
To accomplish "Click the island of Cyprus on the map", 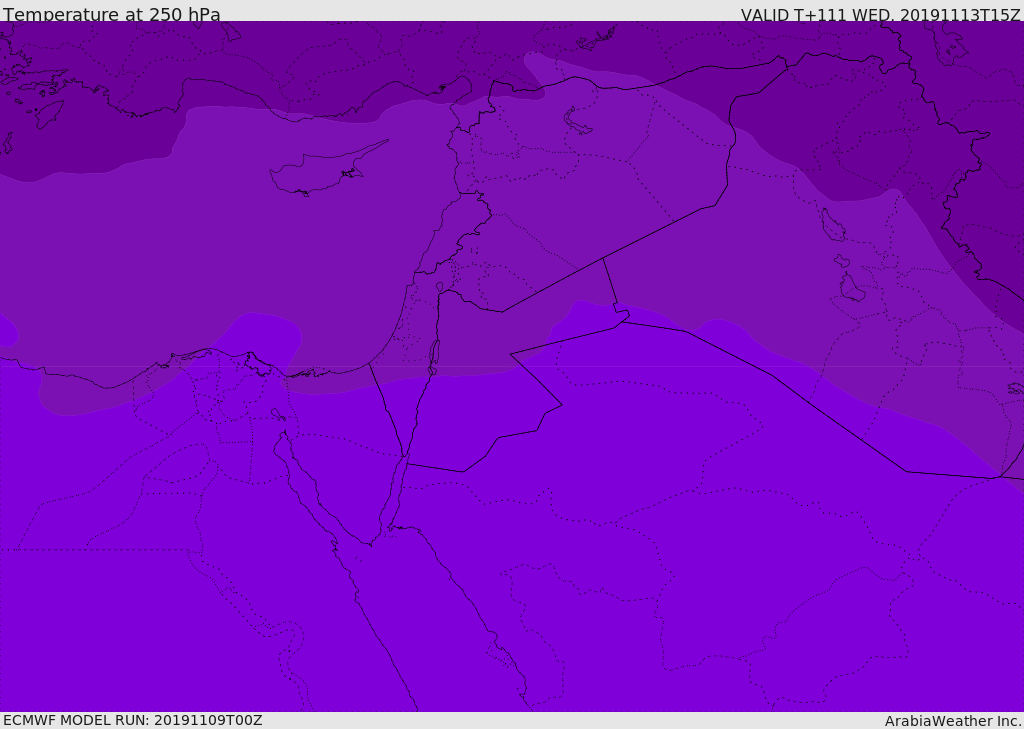I will point(320,171).
